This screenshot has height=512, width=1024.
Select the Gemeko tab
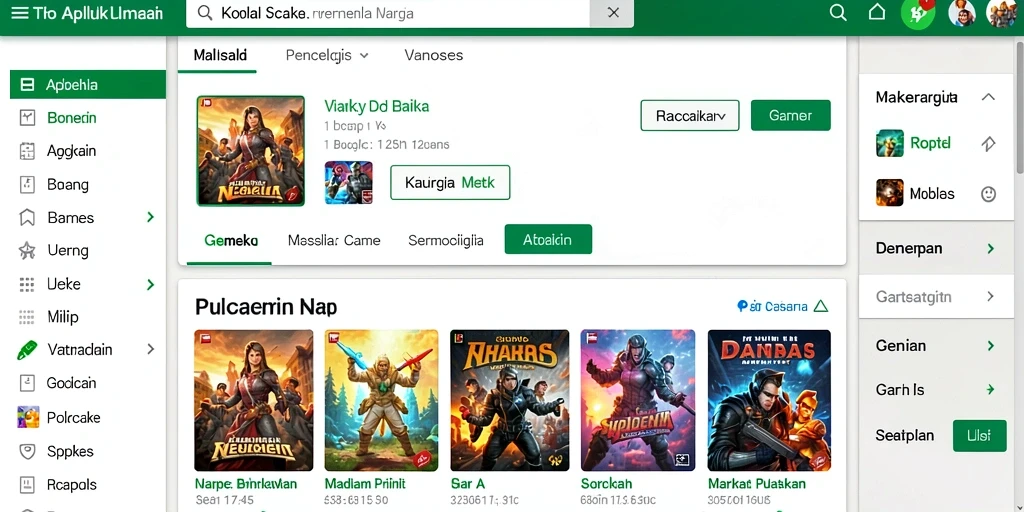click(231, 240)
